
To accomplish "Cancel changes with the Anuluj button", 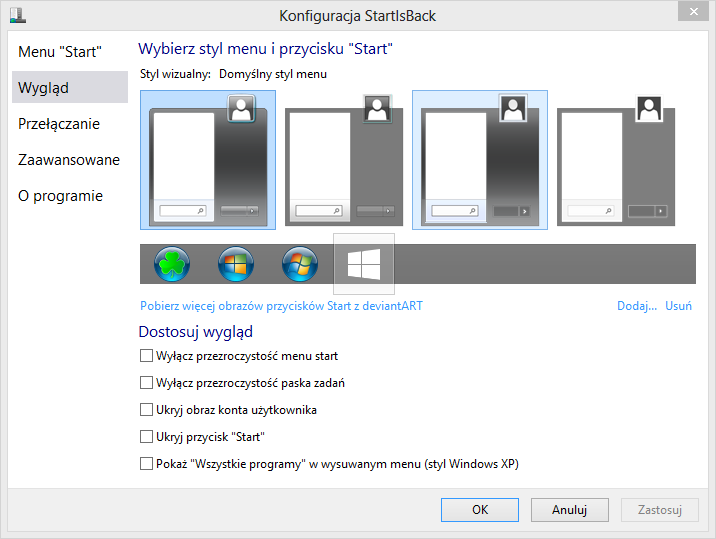I will point(569,510).
